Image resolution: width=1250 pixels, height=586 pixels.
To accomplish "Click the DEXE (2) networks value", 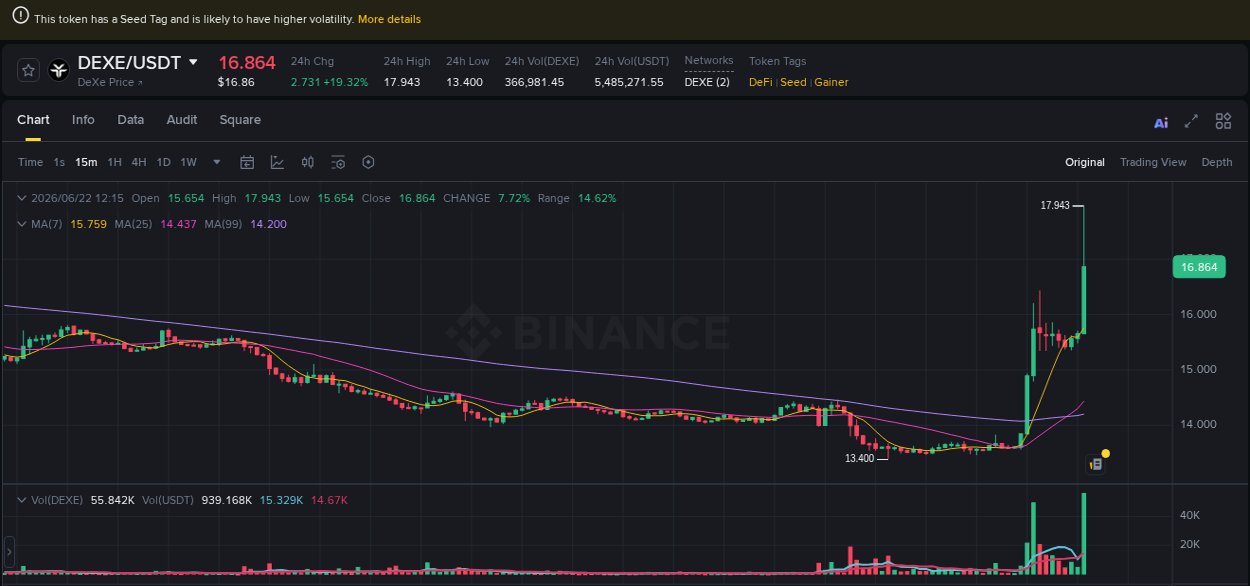I will [707, 82].
